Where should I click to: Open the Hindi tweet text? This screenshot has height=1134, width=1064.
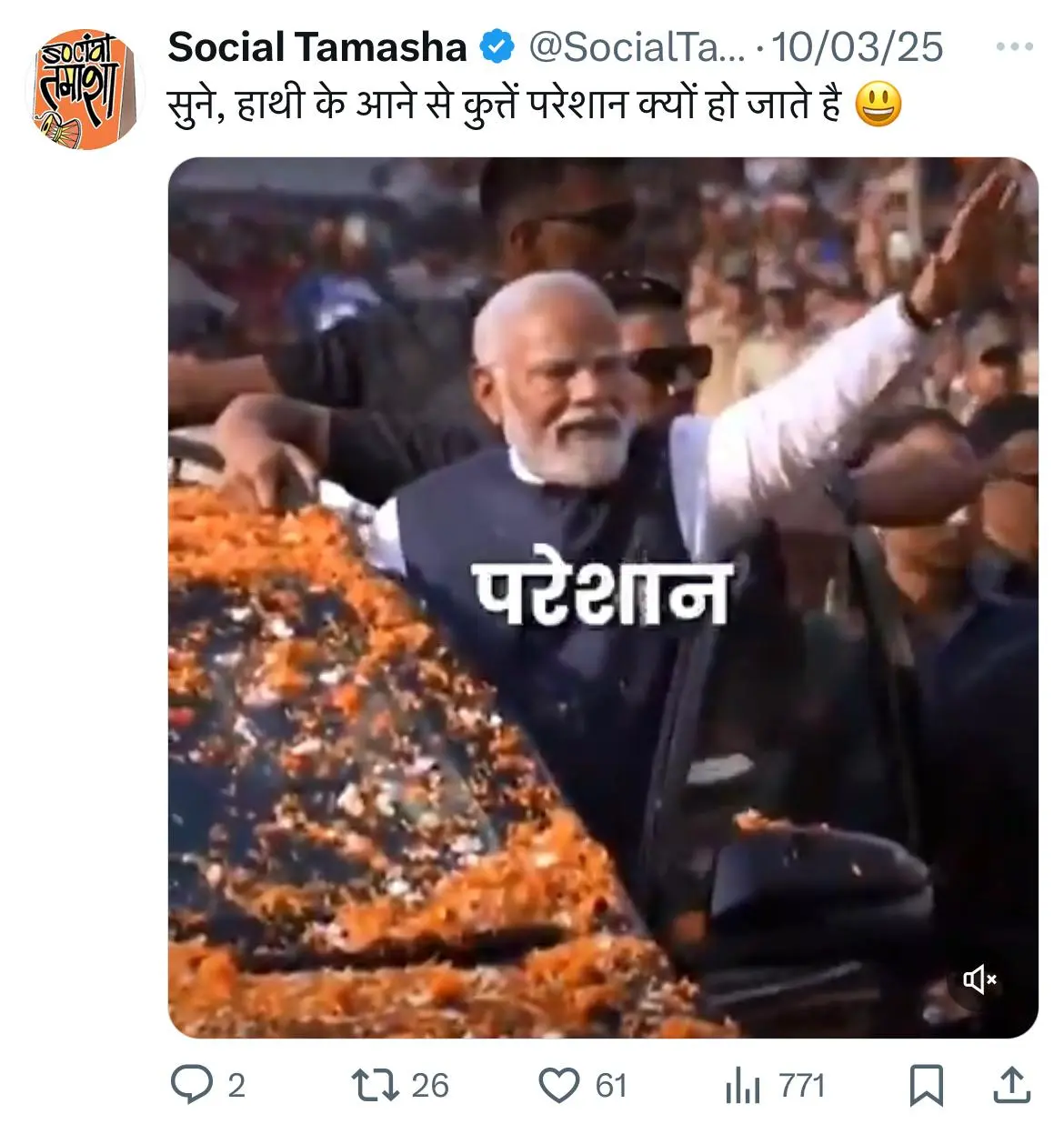click(x=505, y=105)
